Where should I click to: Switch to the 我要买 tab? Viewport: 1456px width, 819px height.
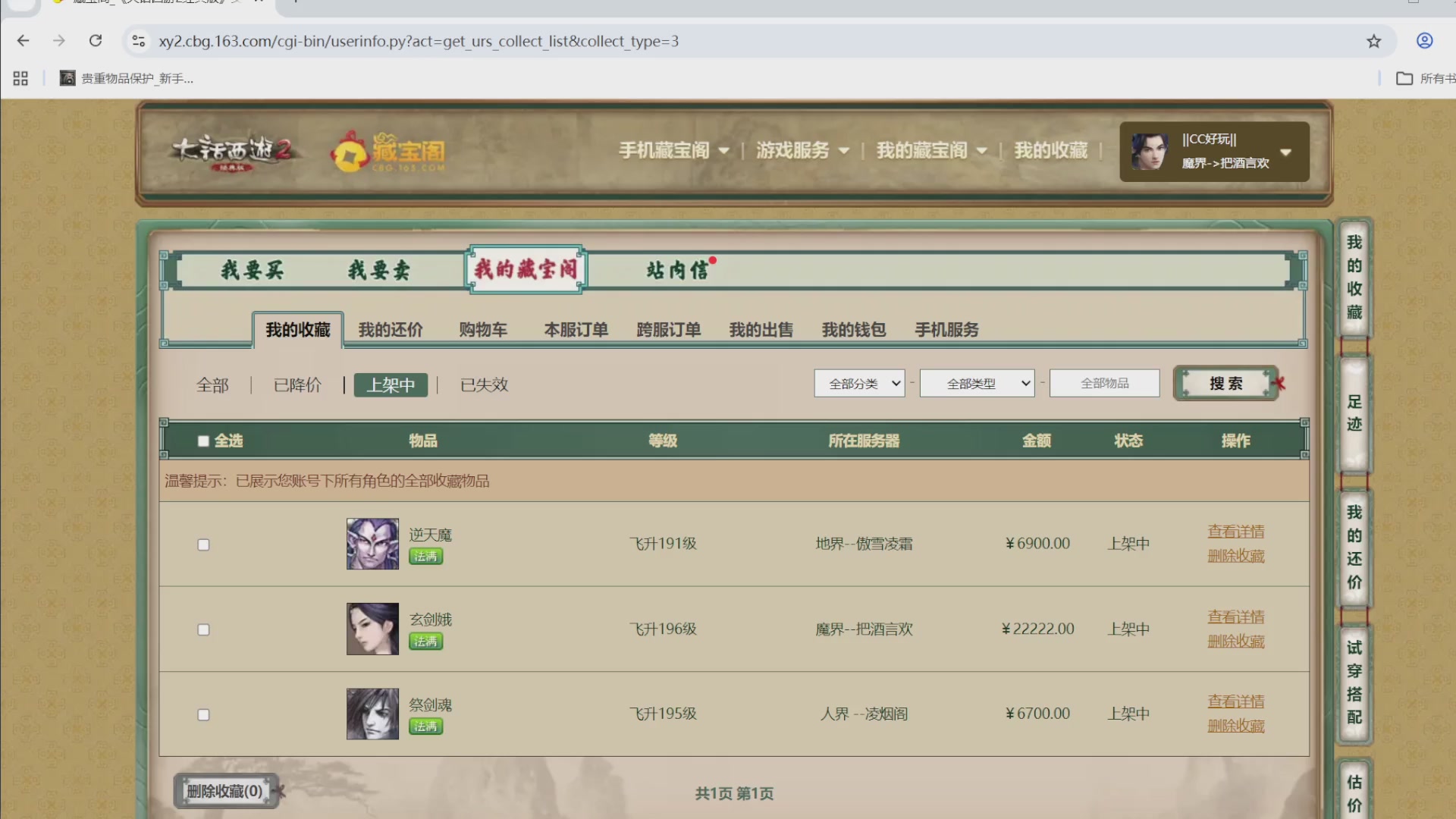pyautogui.click(x=254, y=270)
